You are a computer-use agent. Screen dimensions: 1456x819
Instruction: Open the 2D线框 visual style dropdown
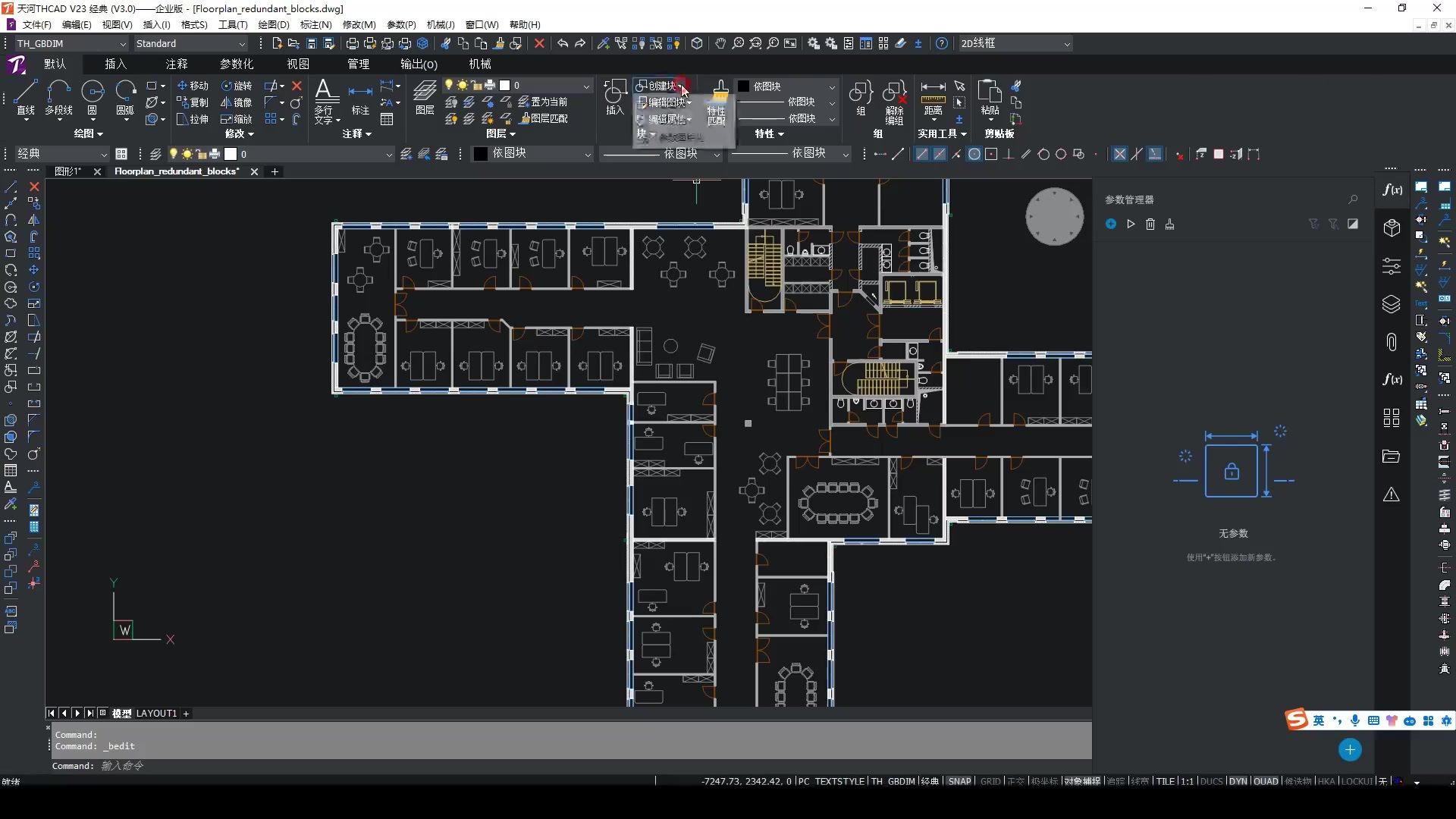coord(1016,44)
